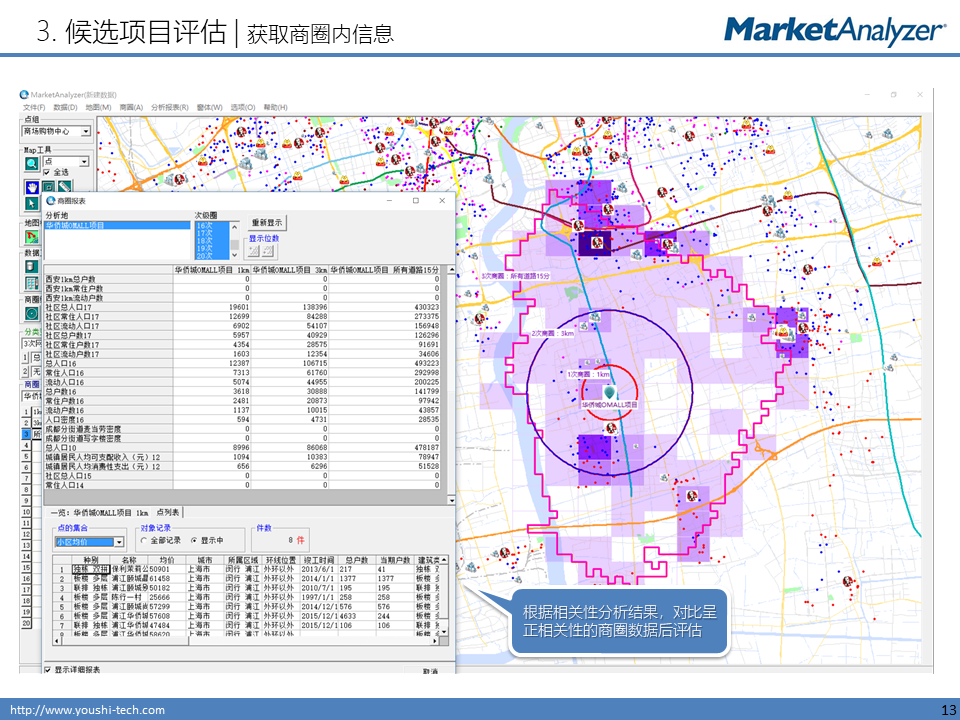Switch to the 点列表 tab

pos(168,512)
